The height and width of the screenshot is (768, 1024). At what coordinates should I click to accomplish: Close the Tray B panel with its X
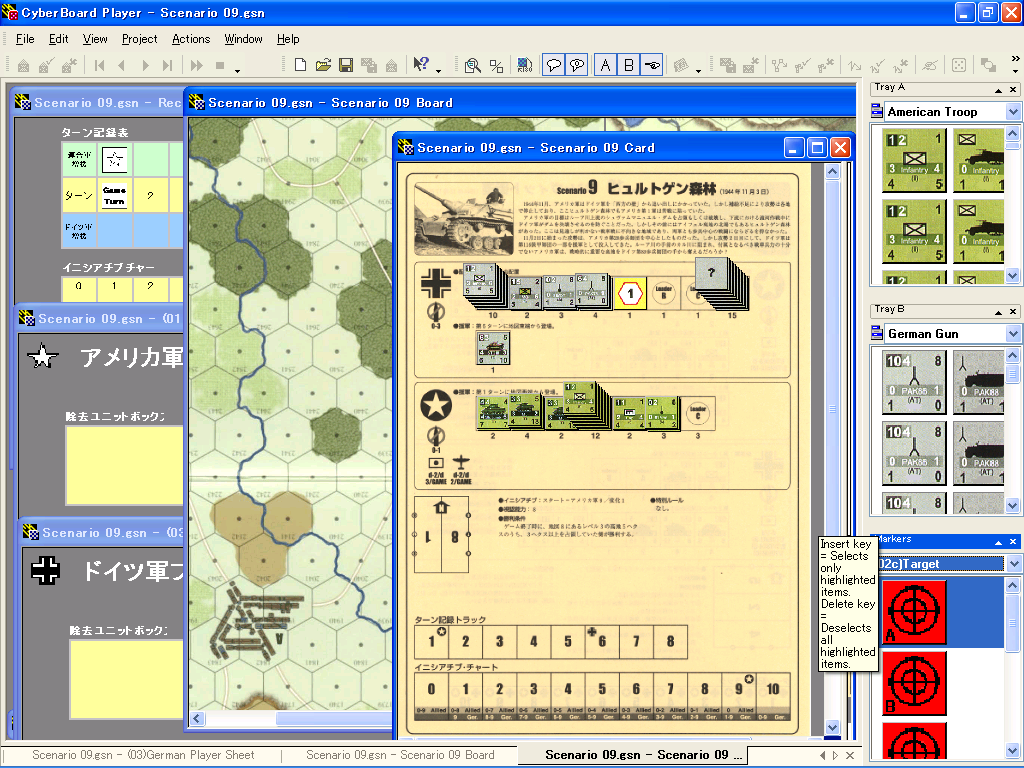[x=1013, y=312]
